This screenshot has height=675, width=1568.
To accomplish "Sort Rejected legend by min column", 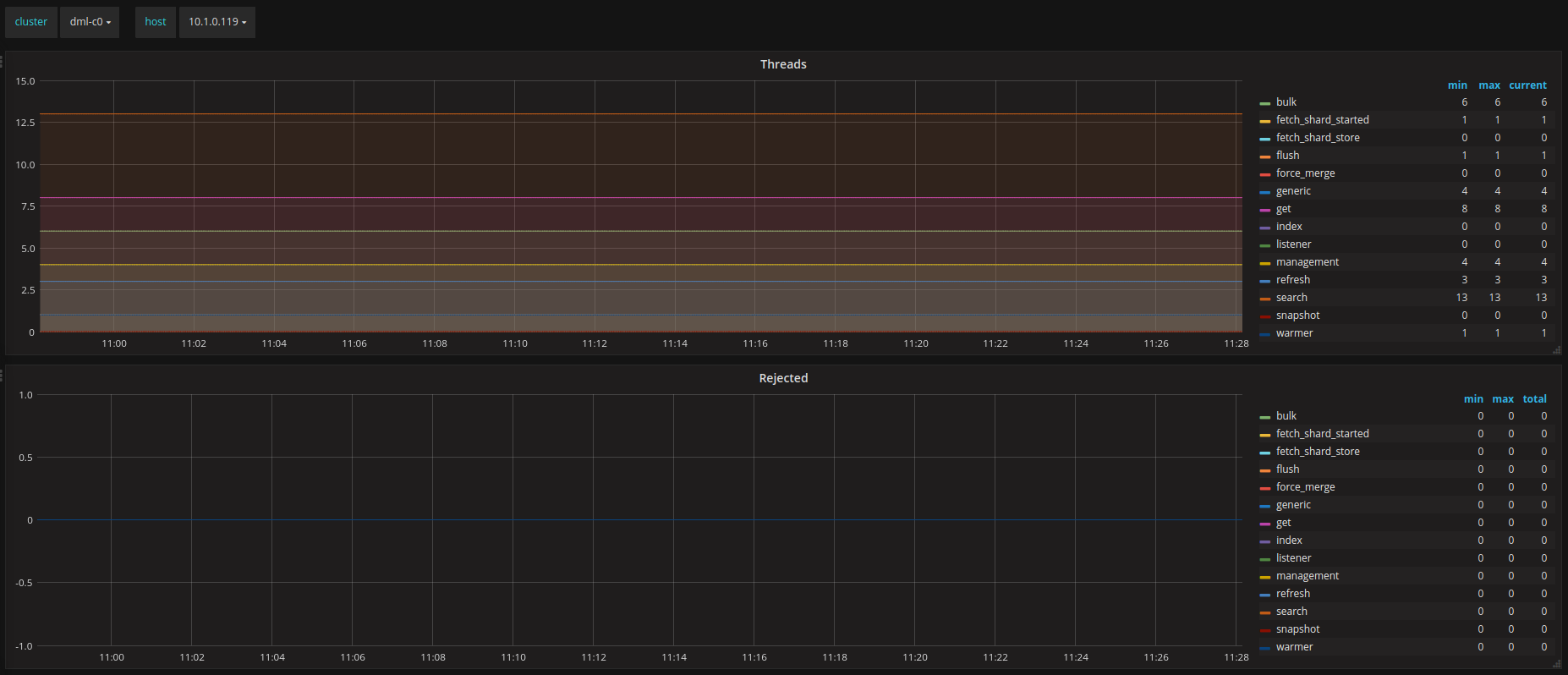I will pyautogui.click(x=1473, y=399).
